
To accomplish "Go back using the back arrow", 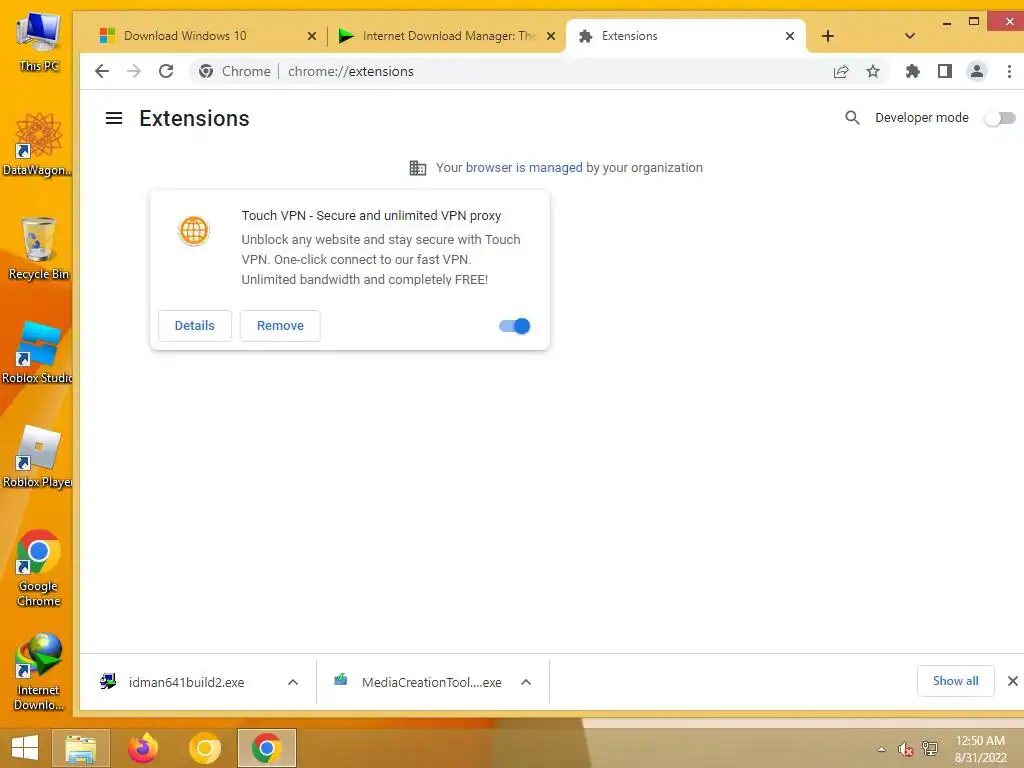I will pos(102,71).
